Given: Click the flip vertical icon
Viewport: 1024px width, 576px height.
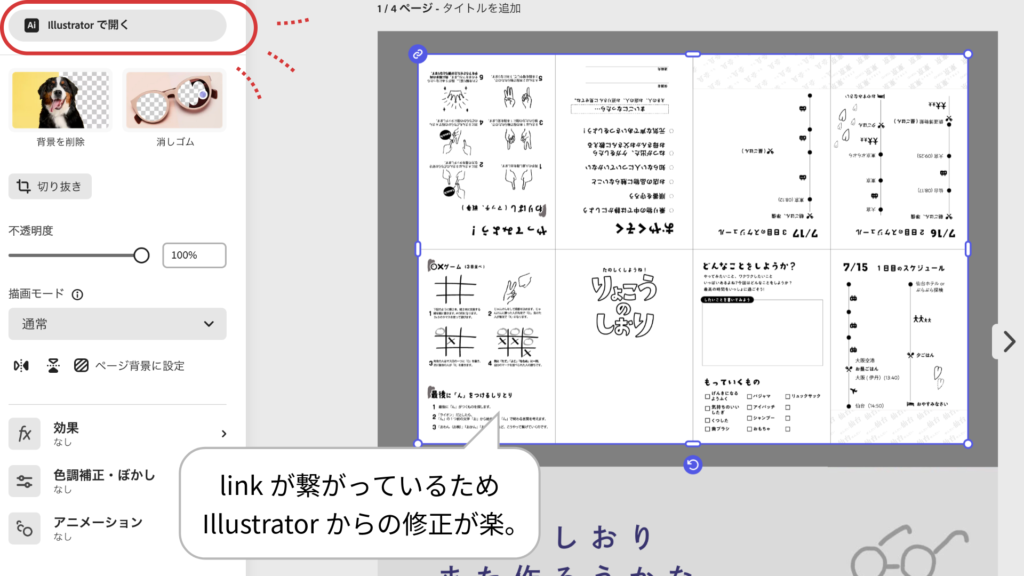Looking at the screenshot, I should [52, 366].
